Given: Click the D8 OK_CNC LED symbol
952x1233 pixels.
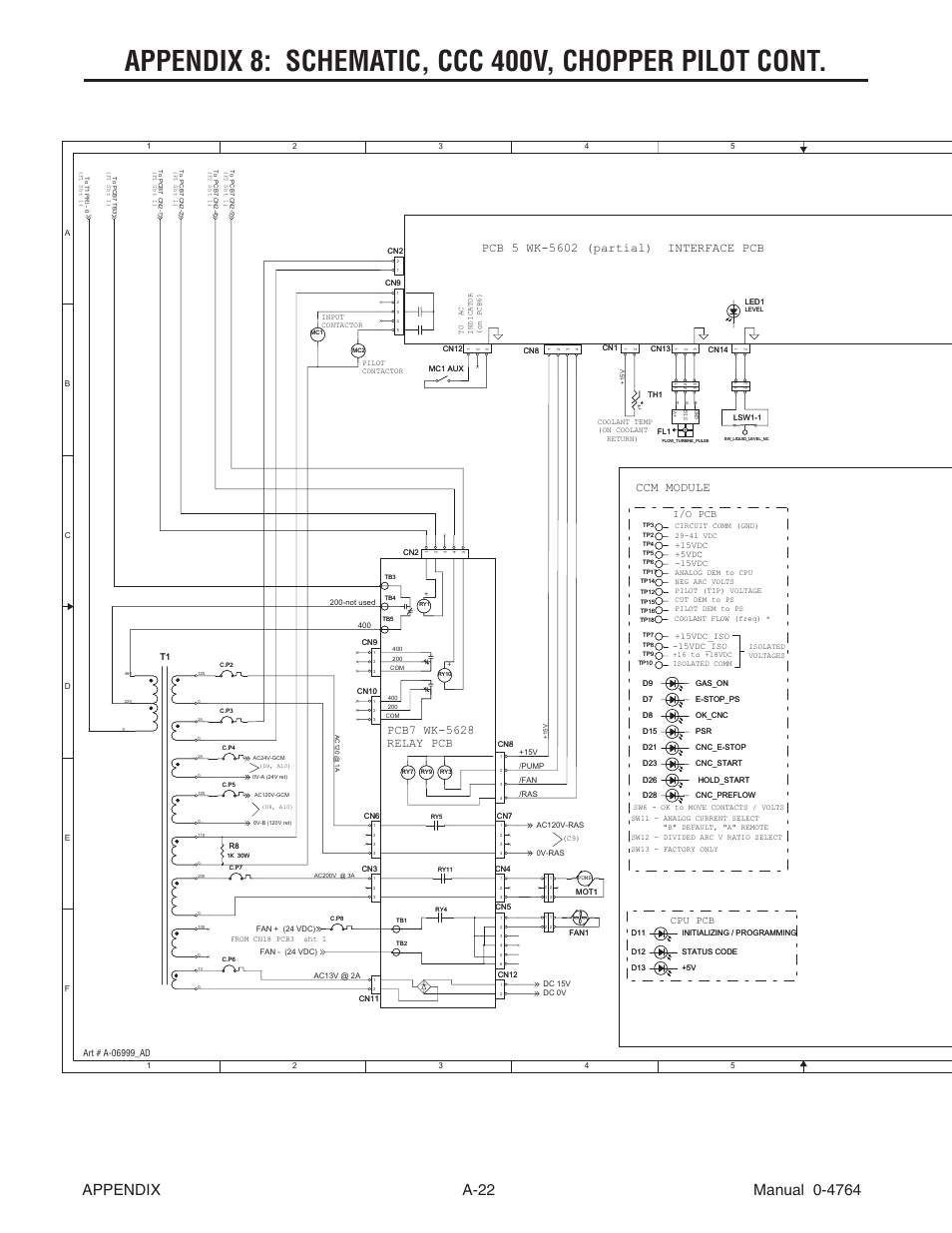Looking at the screenshot, I should pyautogui.click(x=671, y=716).
